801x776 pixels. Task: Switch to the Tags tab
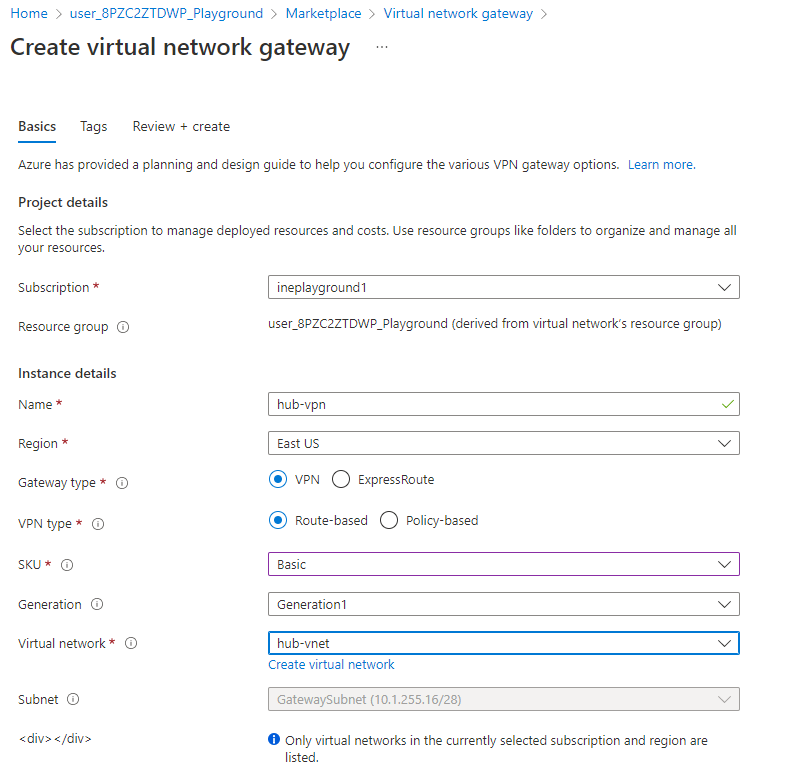(x=94, y=127)
